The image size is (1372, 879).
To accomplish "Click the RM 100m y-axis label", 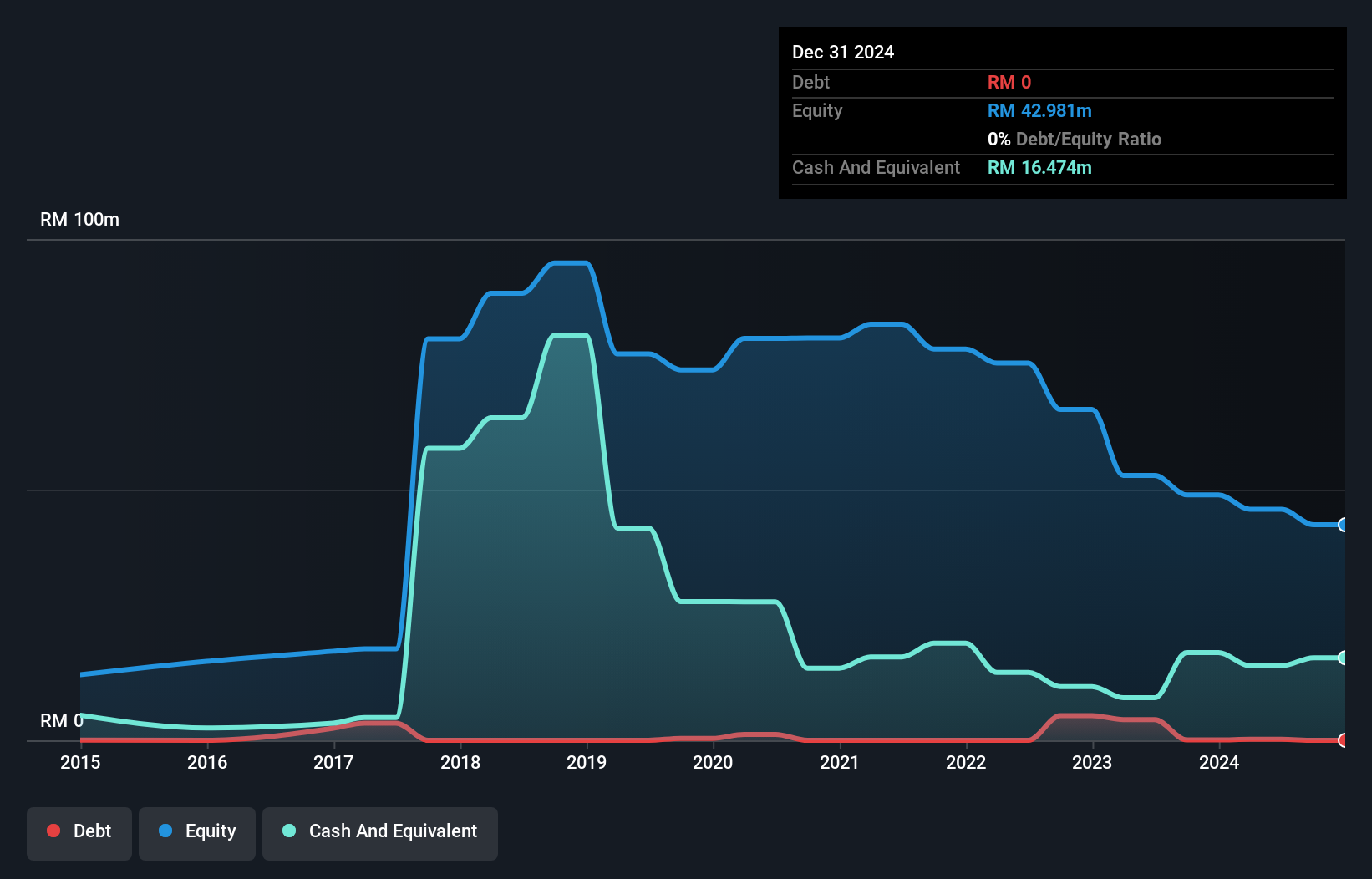I will (x=79, y=220).
